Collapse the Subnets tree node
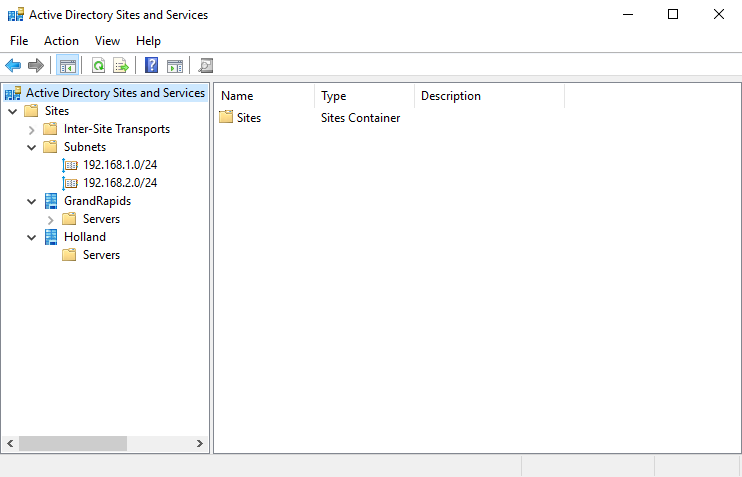 pos(32,147)
